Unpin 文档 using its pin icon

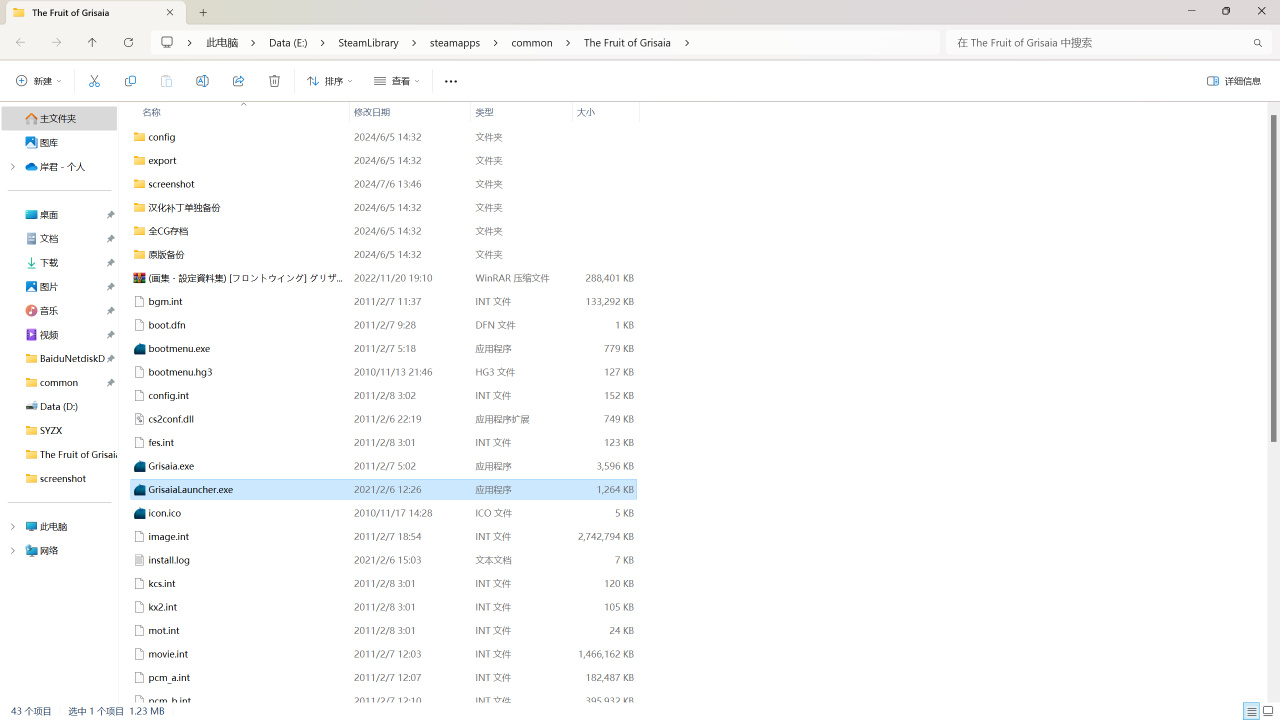click(x=111, y=239)
